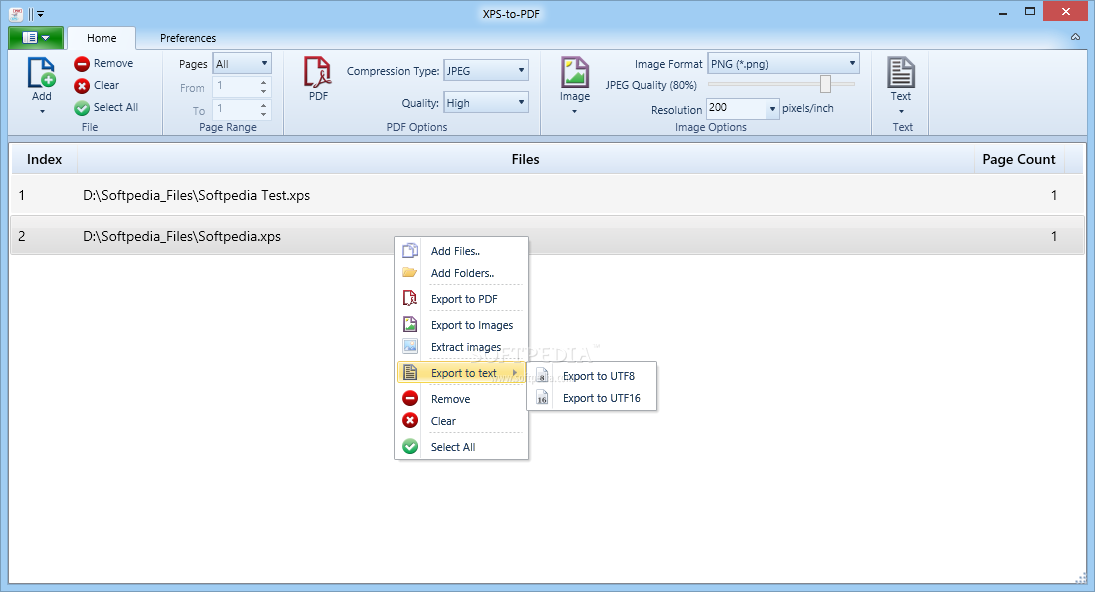This screenshot has width=1095, height=592.
Task: Collapse the ribbon using the top-right chevron
Action: (x=1075, y=37)
